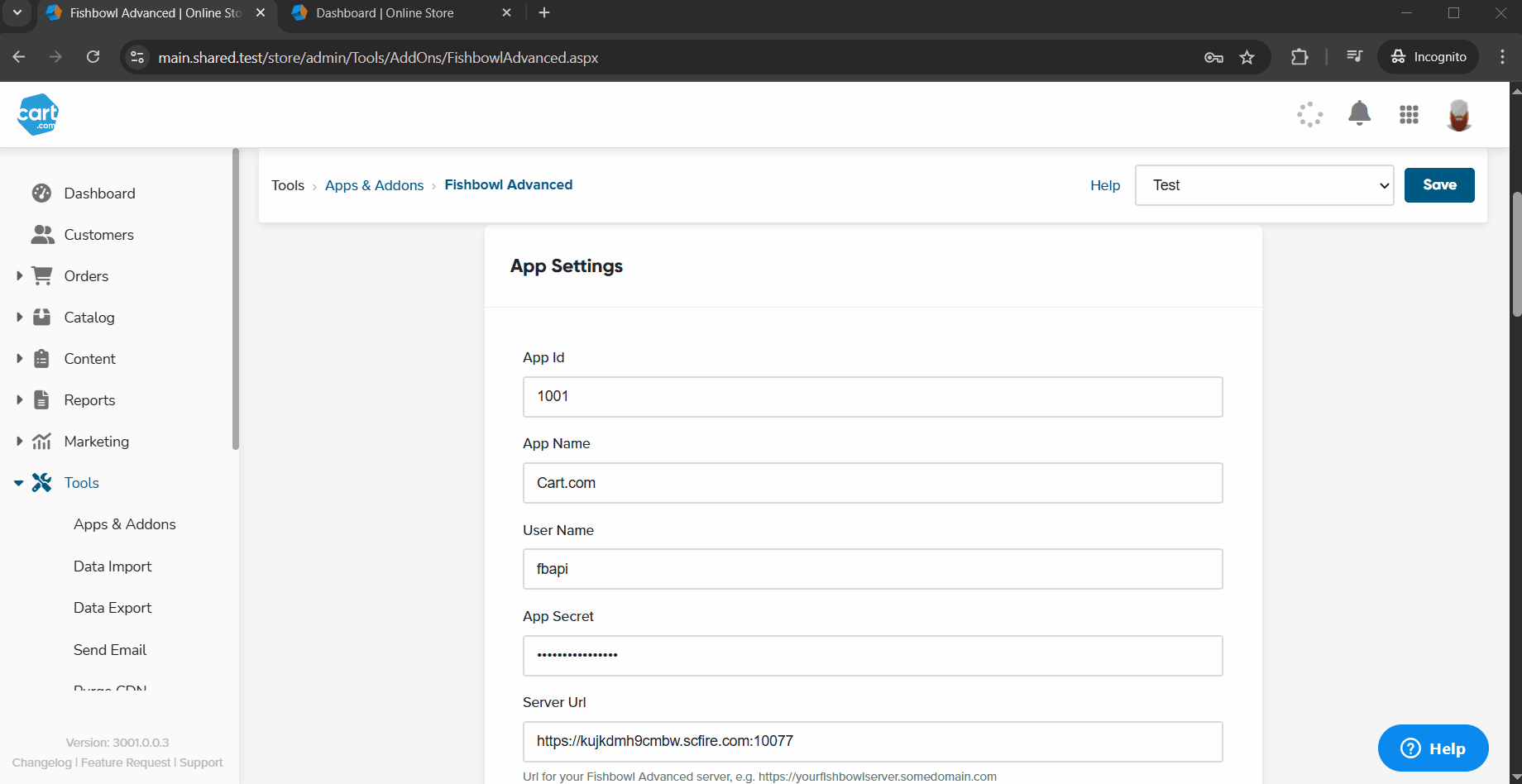Open Customers in the sidebar

click(x=98, y=234)
